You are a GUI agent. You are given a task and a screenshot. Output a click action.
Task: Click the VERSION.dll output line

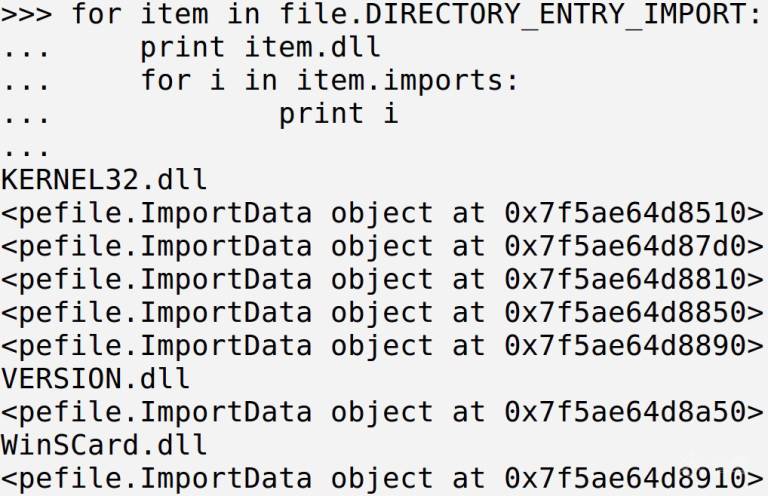(x=96, y=378)
